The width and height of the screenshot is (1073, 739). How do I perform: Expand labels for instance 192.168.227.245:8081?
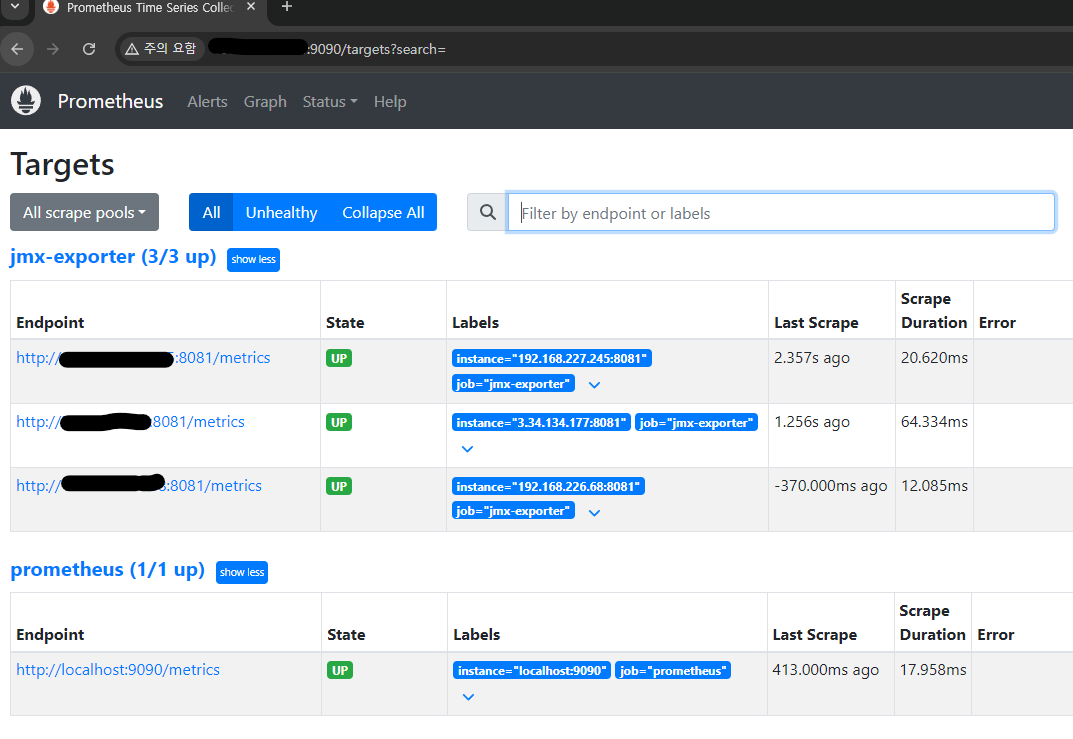pyautogui.click(x=594, y=385)
